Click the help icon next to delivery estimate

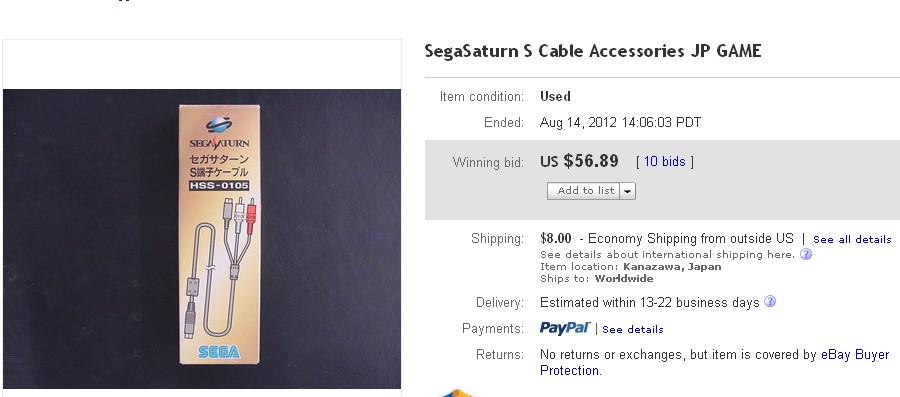pos(770,301)
